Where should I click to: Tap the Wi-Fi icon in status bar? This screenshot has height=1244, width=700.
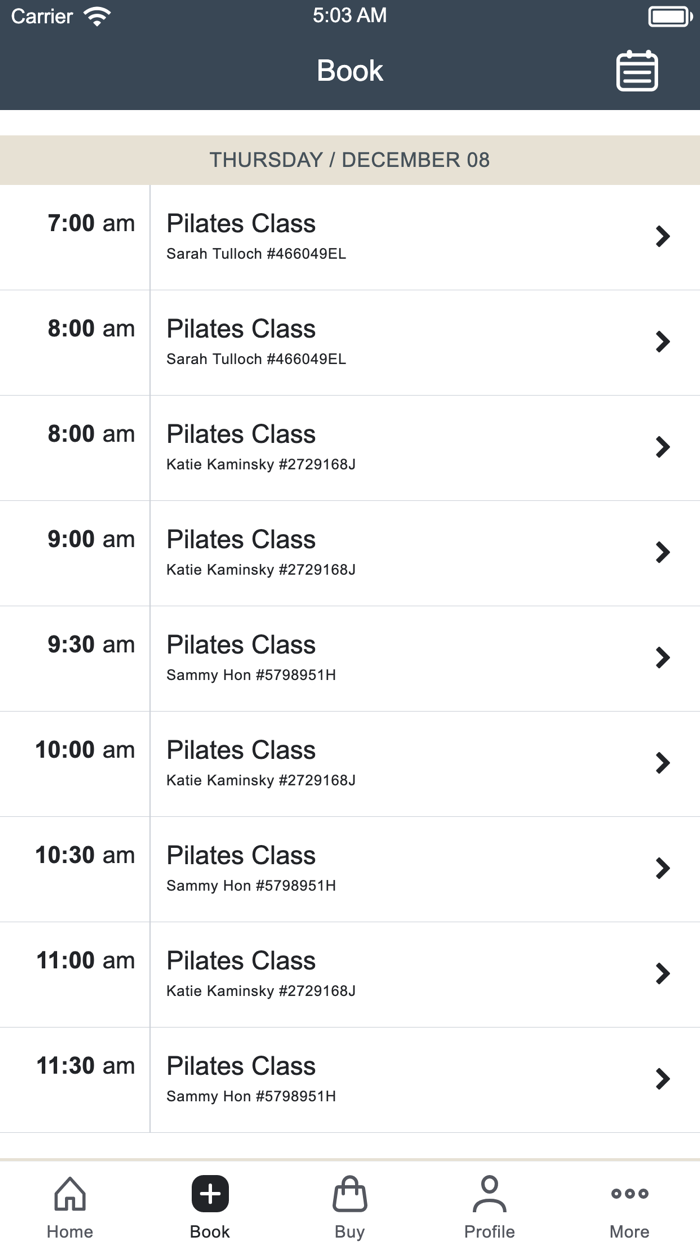pos(95,14)
